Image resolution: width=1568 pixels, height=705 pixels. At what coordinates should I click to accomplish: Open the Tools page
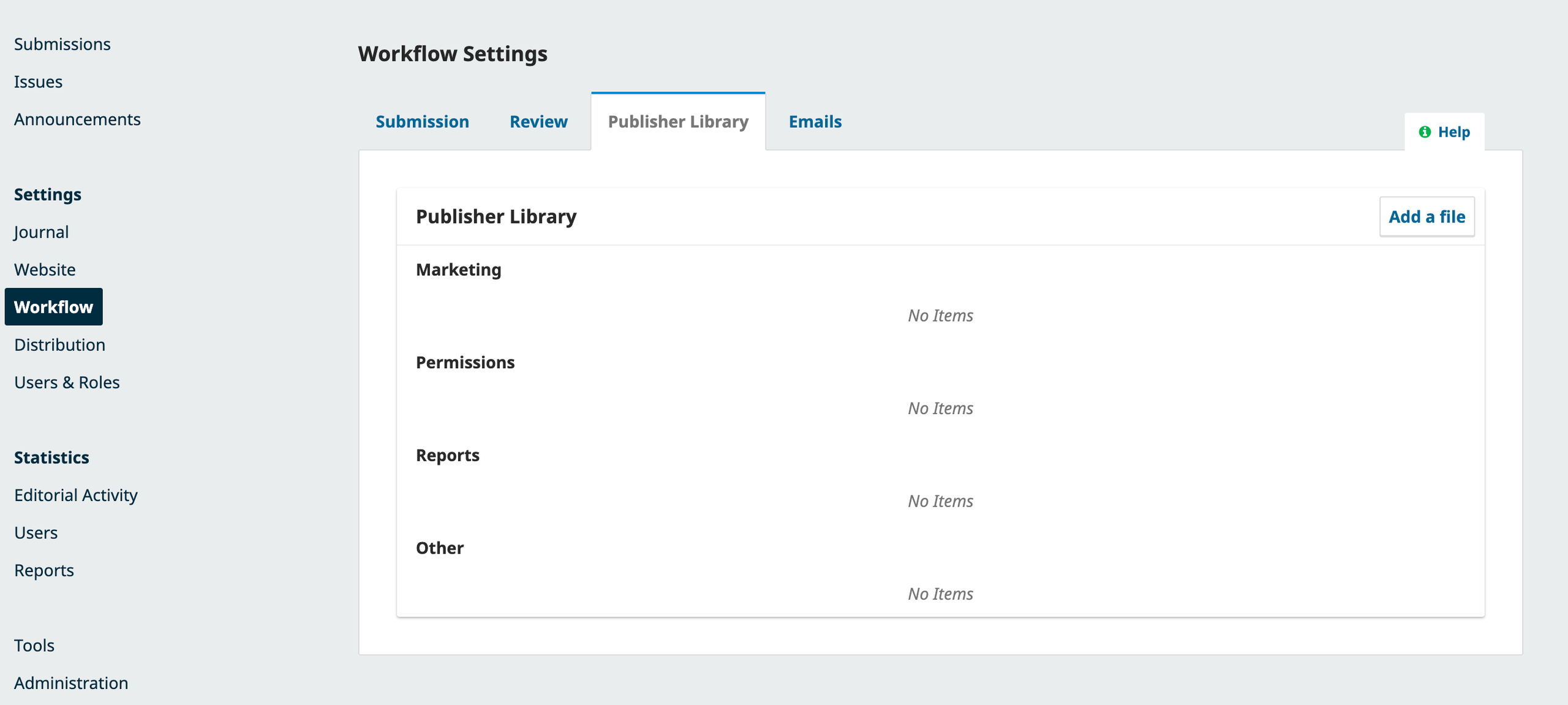point(34,645)
